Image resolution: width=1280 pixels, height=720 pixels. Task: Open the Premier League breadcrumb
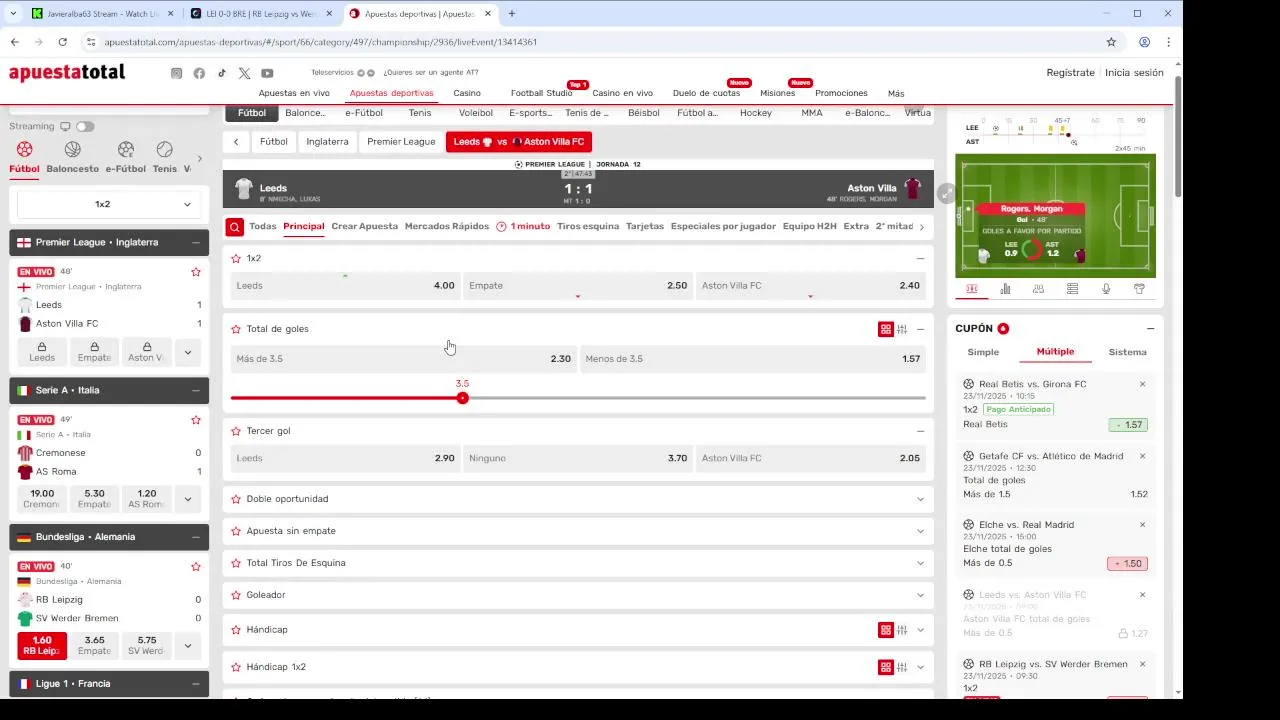(401, 142)
